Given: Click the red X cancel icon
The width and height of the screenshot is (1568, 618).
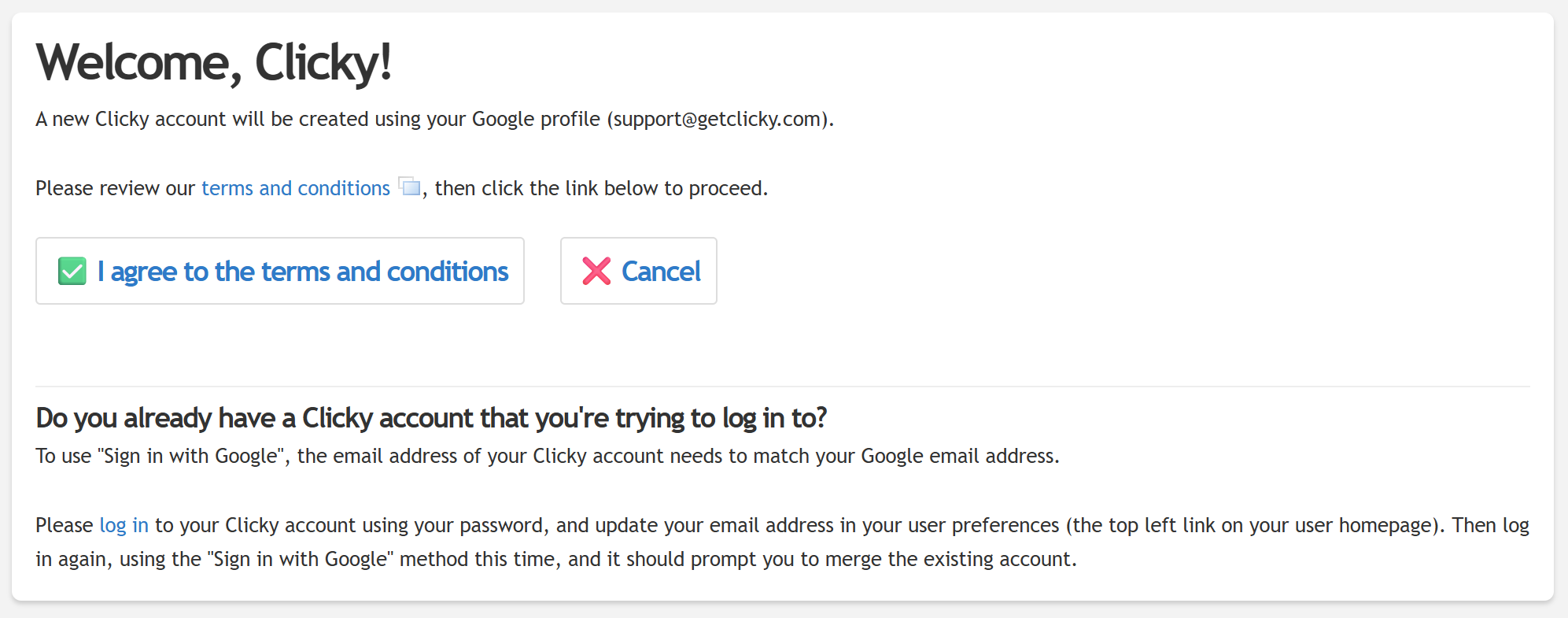Looking at the screenshot, I should coord(596,272).
